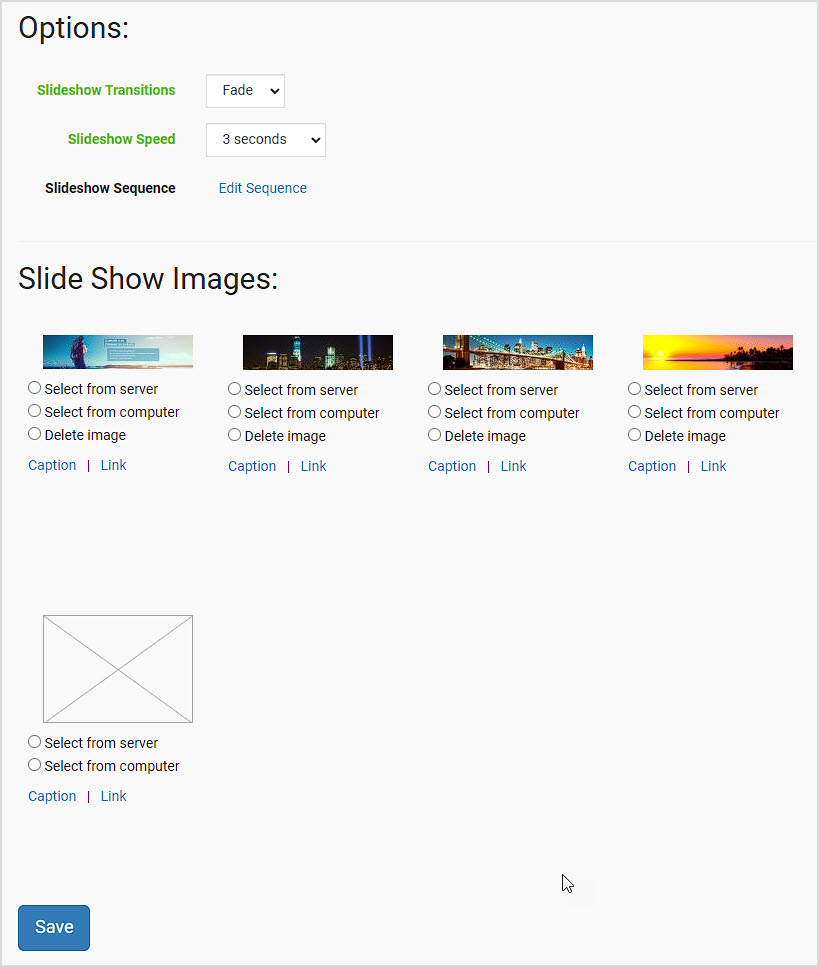Click the first slideshow image thumbnail
Viewport: 819px width, 967px height.
(117, 351)
